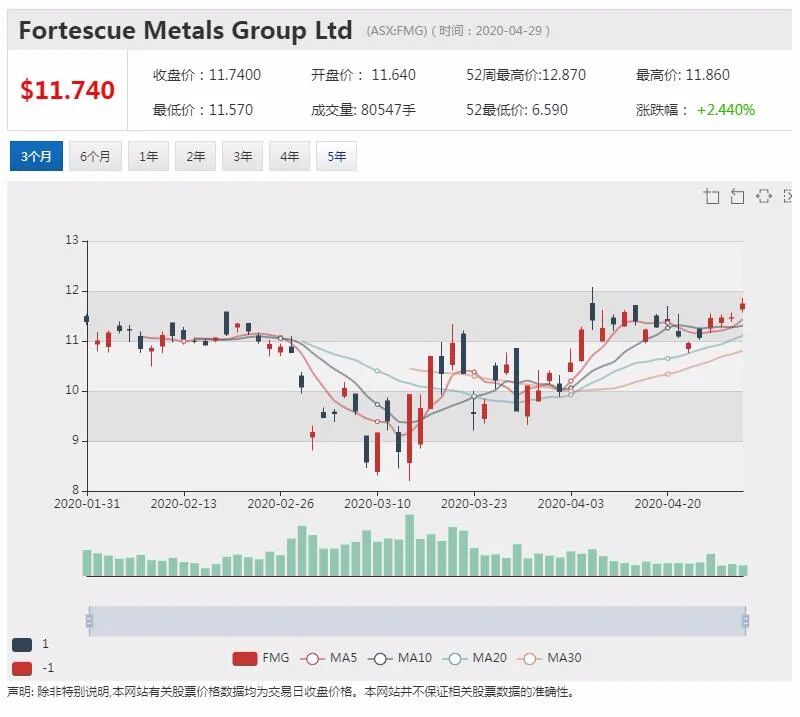Click the 开盘价 11.640 value
The image size is (800, 717).
[x=363, y=75]
